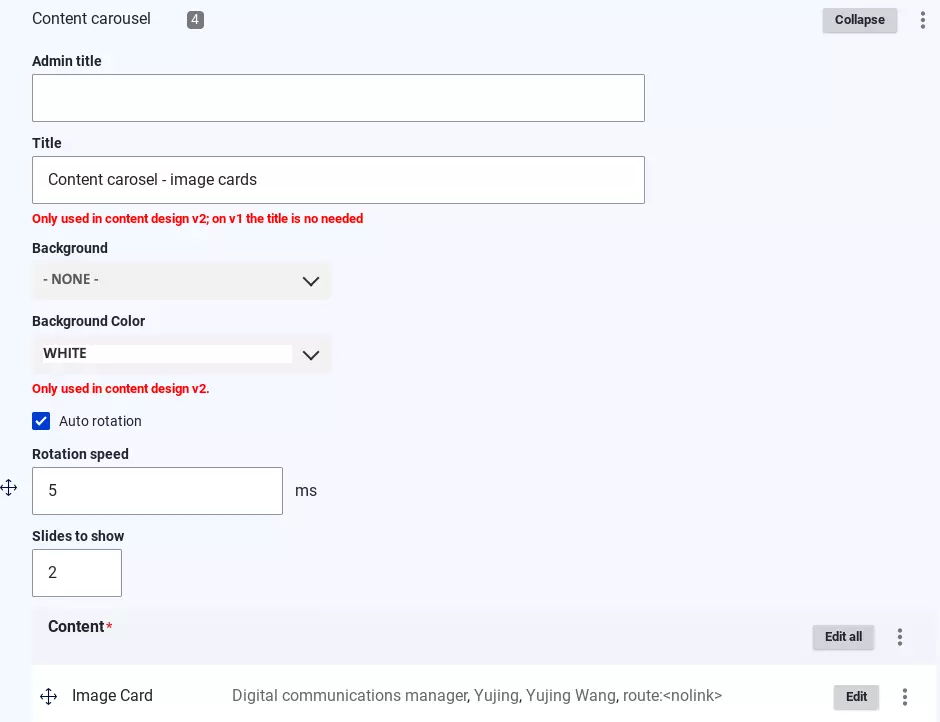Open the Background Color dropdown
This screenshot has height=722, width=940.
(181, 354)
